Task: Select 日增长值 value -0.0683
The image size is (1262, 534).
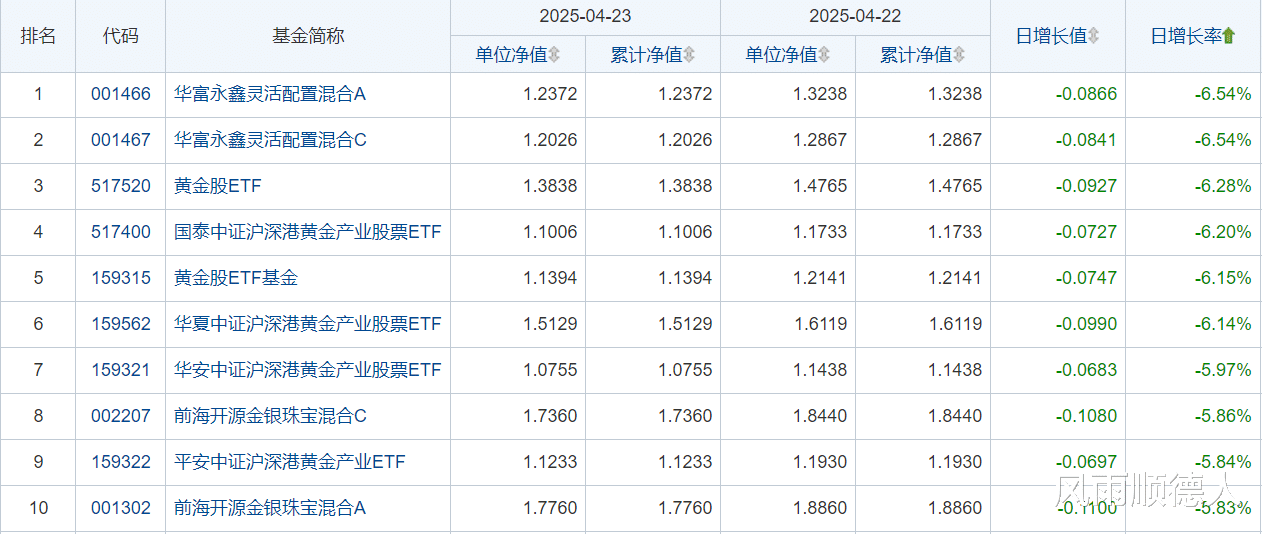Action: click(1086, 370)
